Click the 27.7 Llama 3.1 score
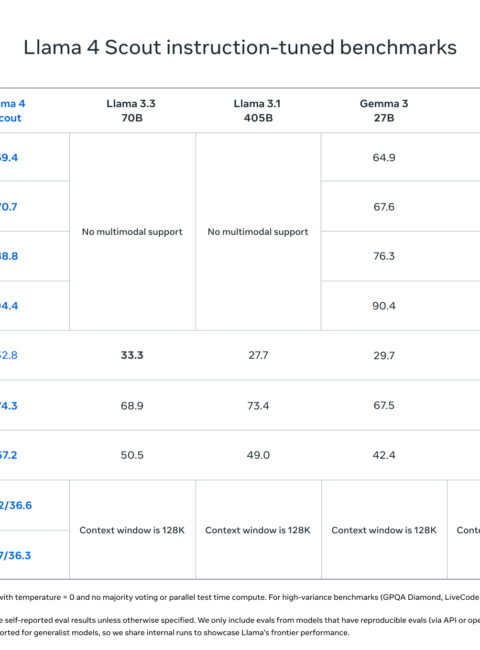Image resolution: width=480 pixels, height=650 pixels. pos(258,355)
